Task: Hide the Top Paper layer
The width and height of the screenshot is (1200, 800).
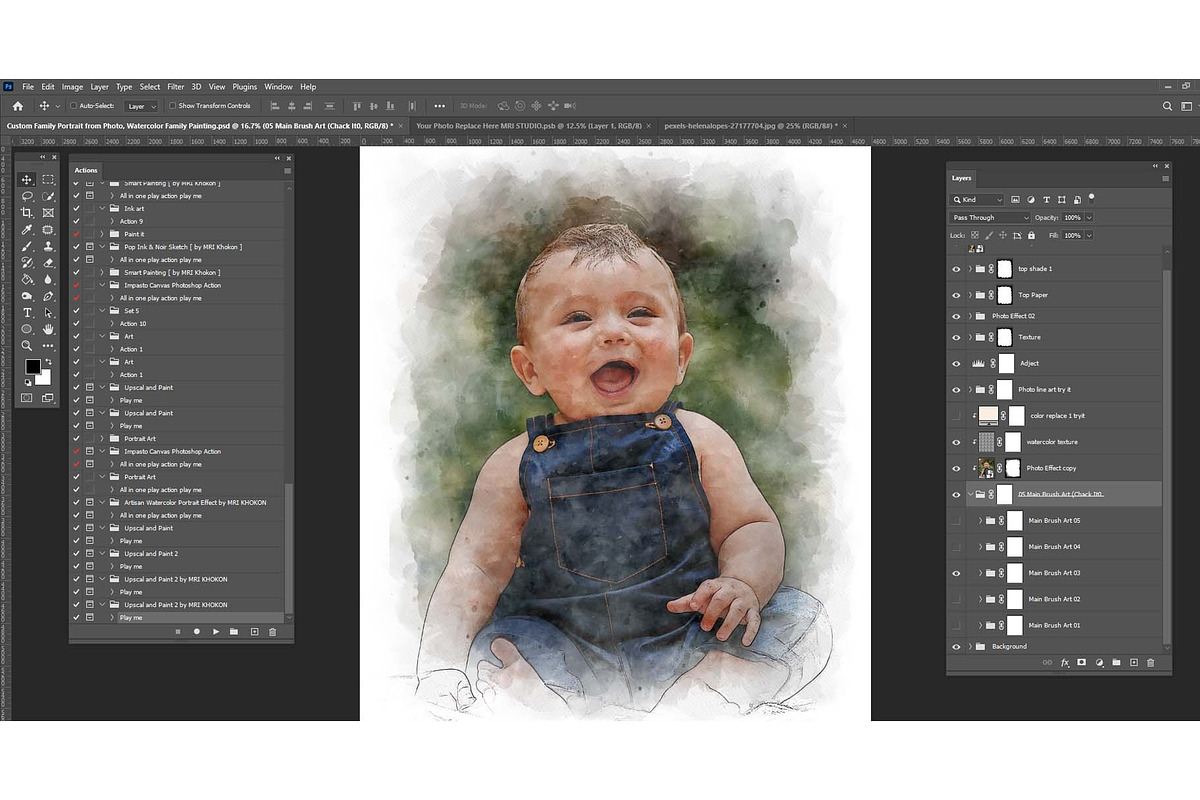Action: click(956, 295)
